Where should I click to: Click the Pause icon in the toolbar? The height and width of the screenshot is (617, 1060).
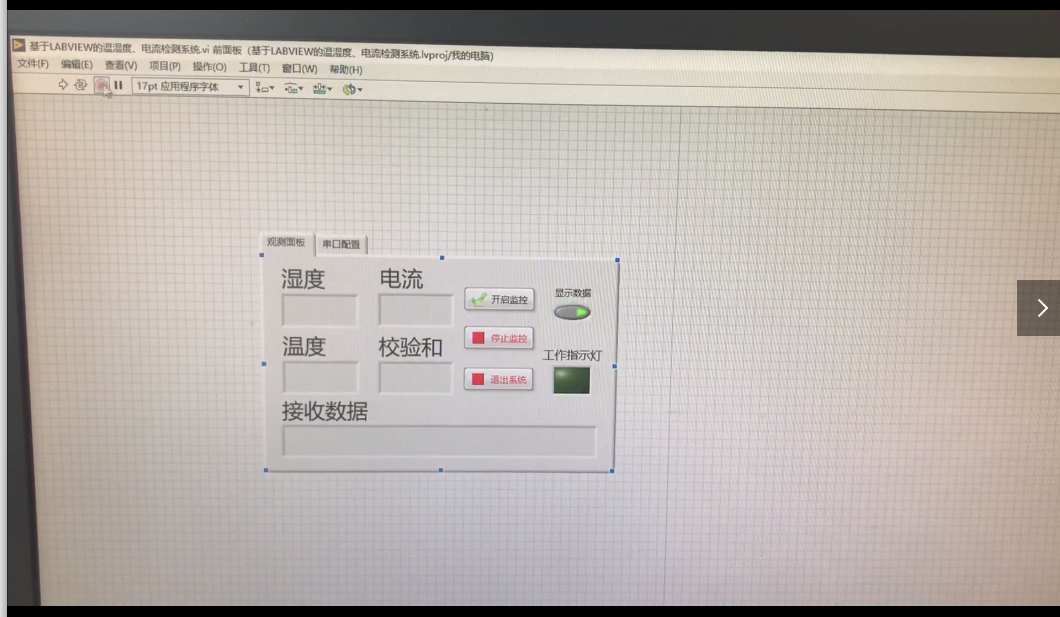pos(118,85)
